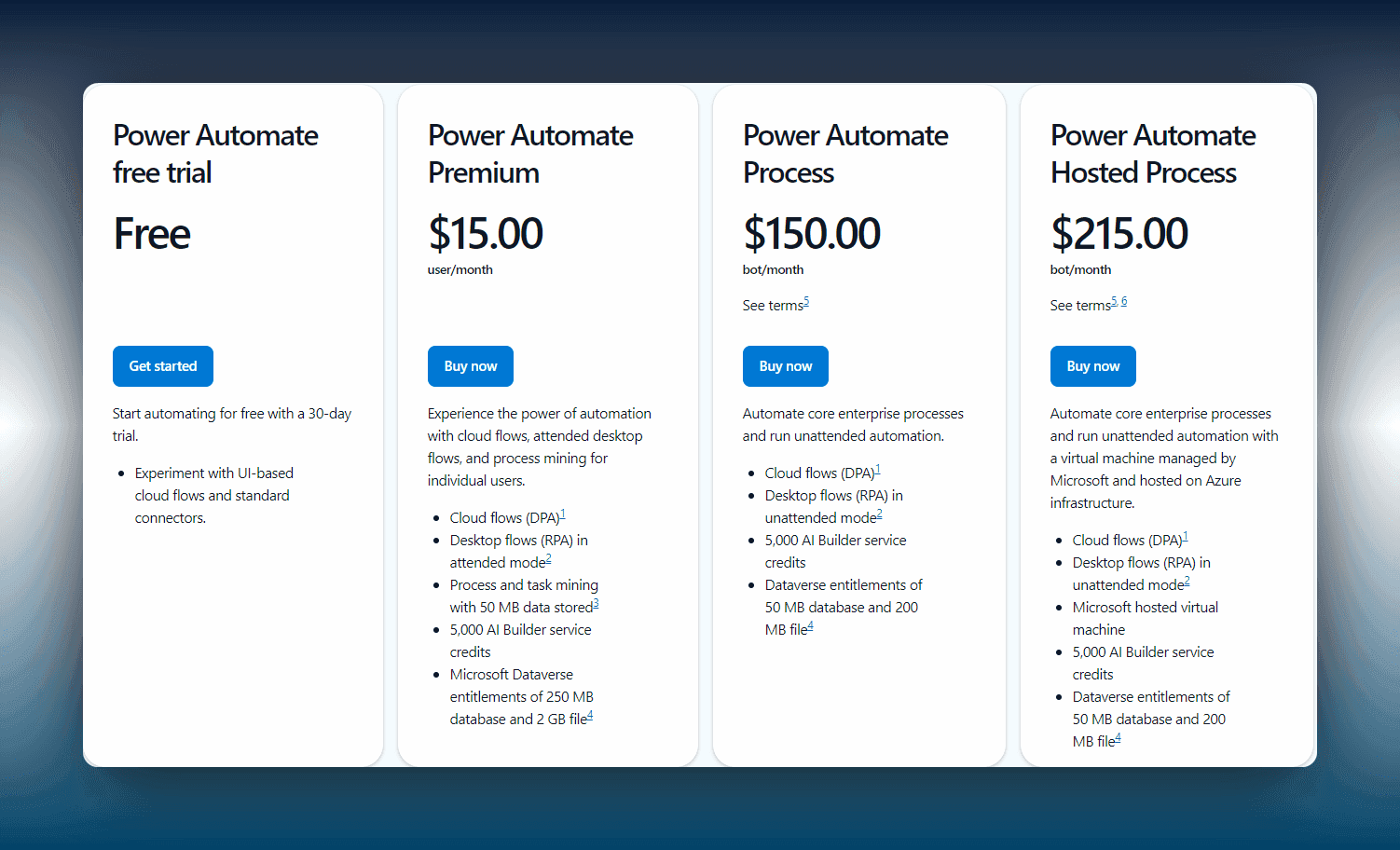Click the Power Automate free trial title
1400x850 pixels.
point(215,154)
